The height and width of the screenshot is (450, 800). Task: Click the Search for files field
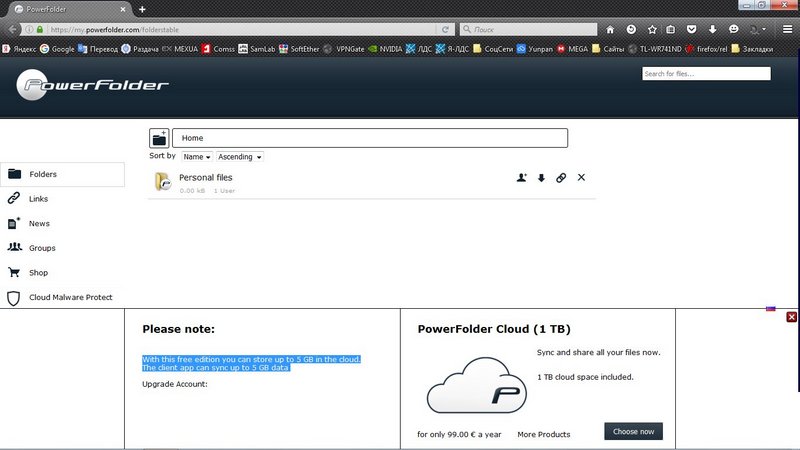706,73
